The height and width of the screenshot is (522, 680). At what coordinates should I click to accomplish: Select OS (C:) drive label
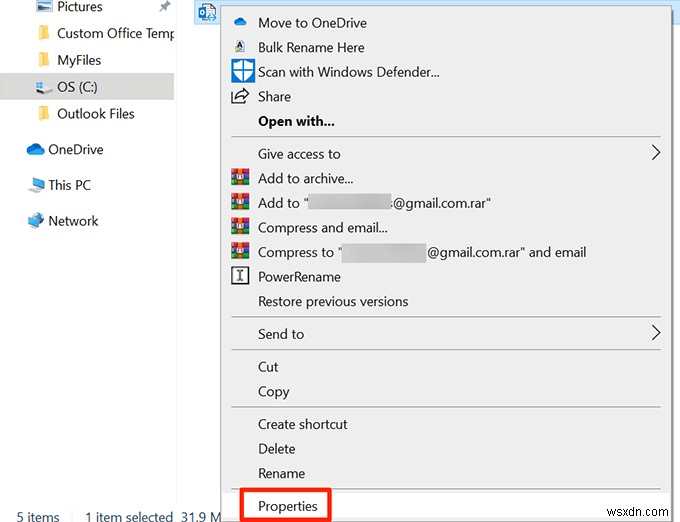click(x=77, y=87)
